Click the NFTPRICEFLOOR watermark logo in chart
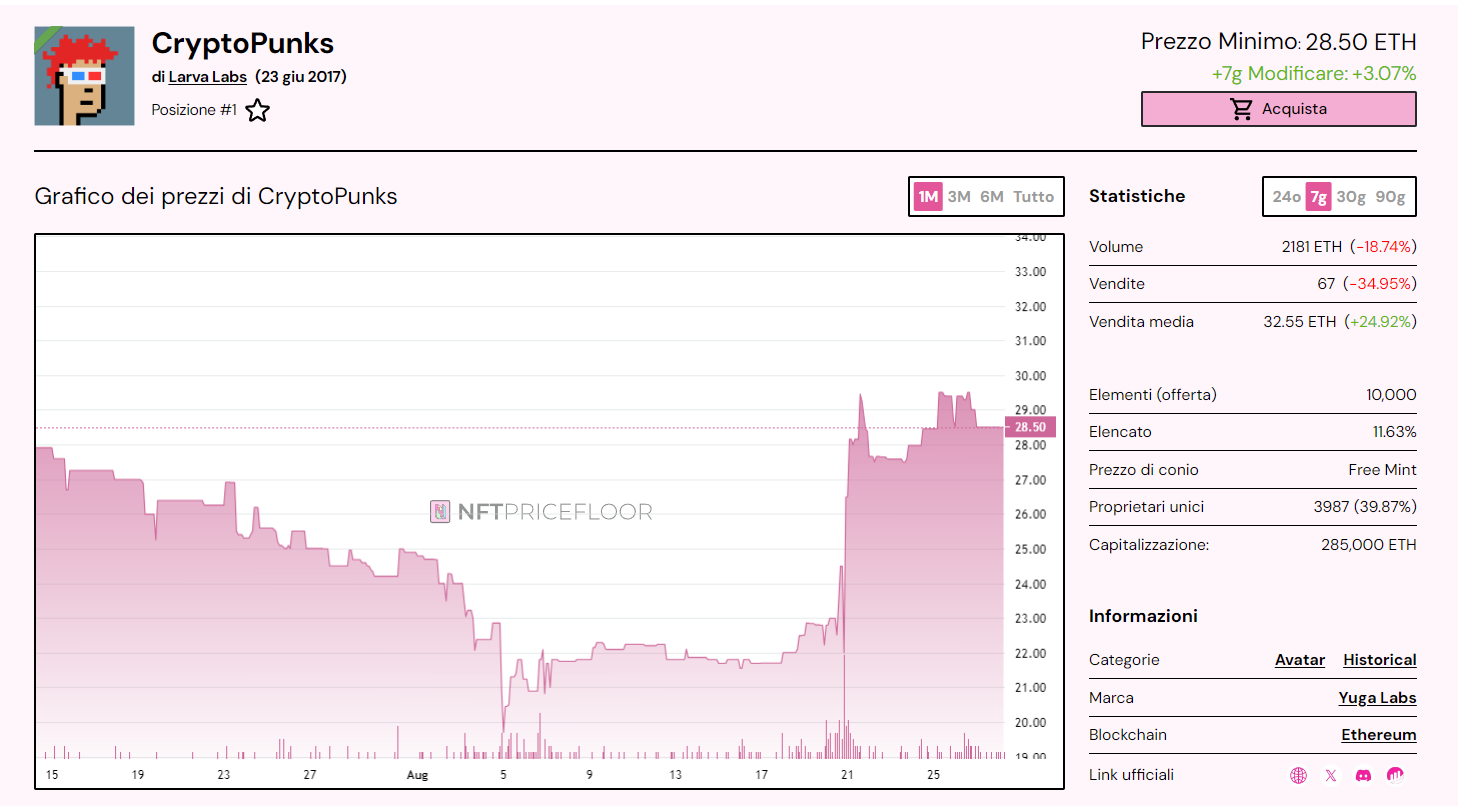This screenshot has width=1458, height=806. (x=541, y=512)
